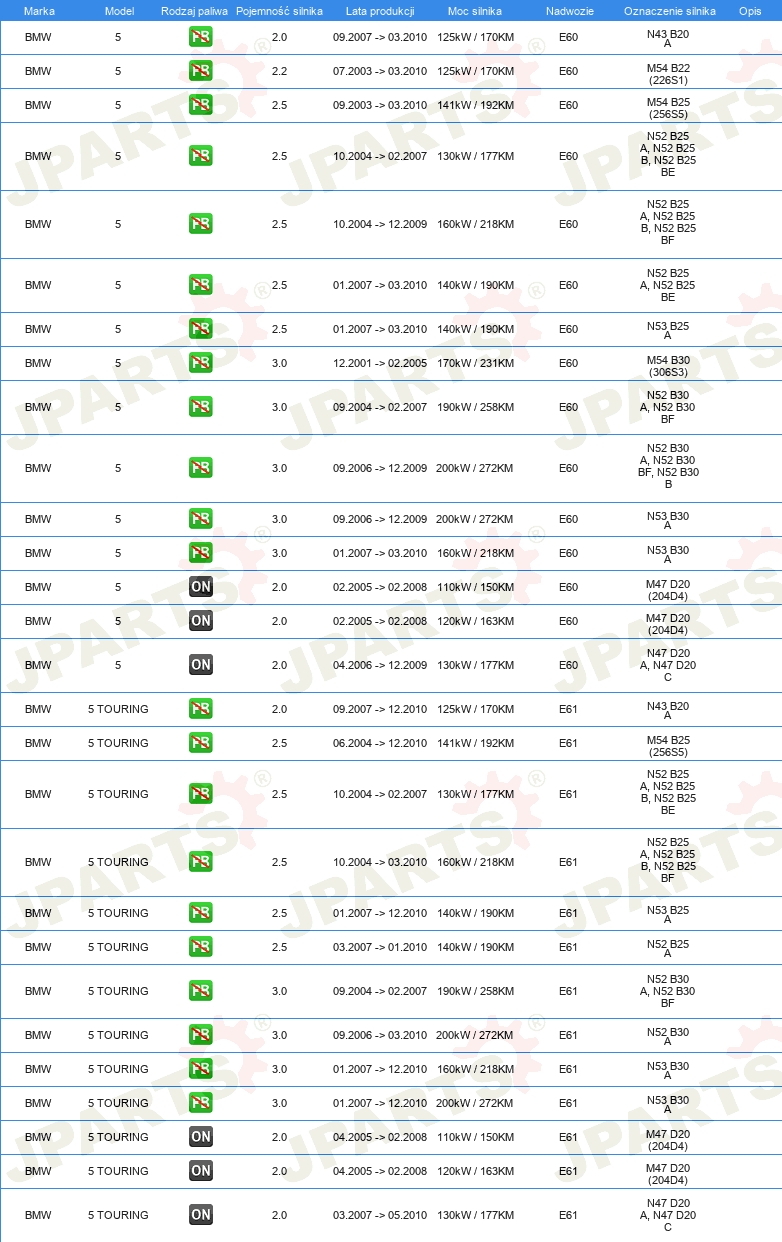Image resolution: width=782 pixels, height=1242 pixels.
Task: Click 5 TOURING in the 06.2004 -> 12.2010 row
Action: [x=118, y=743]
